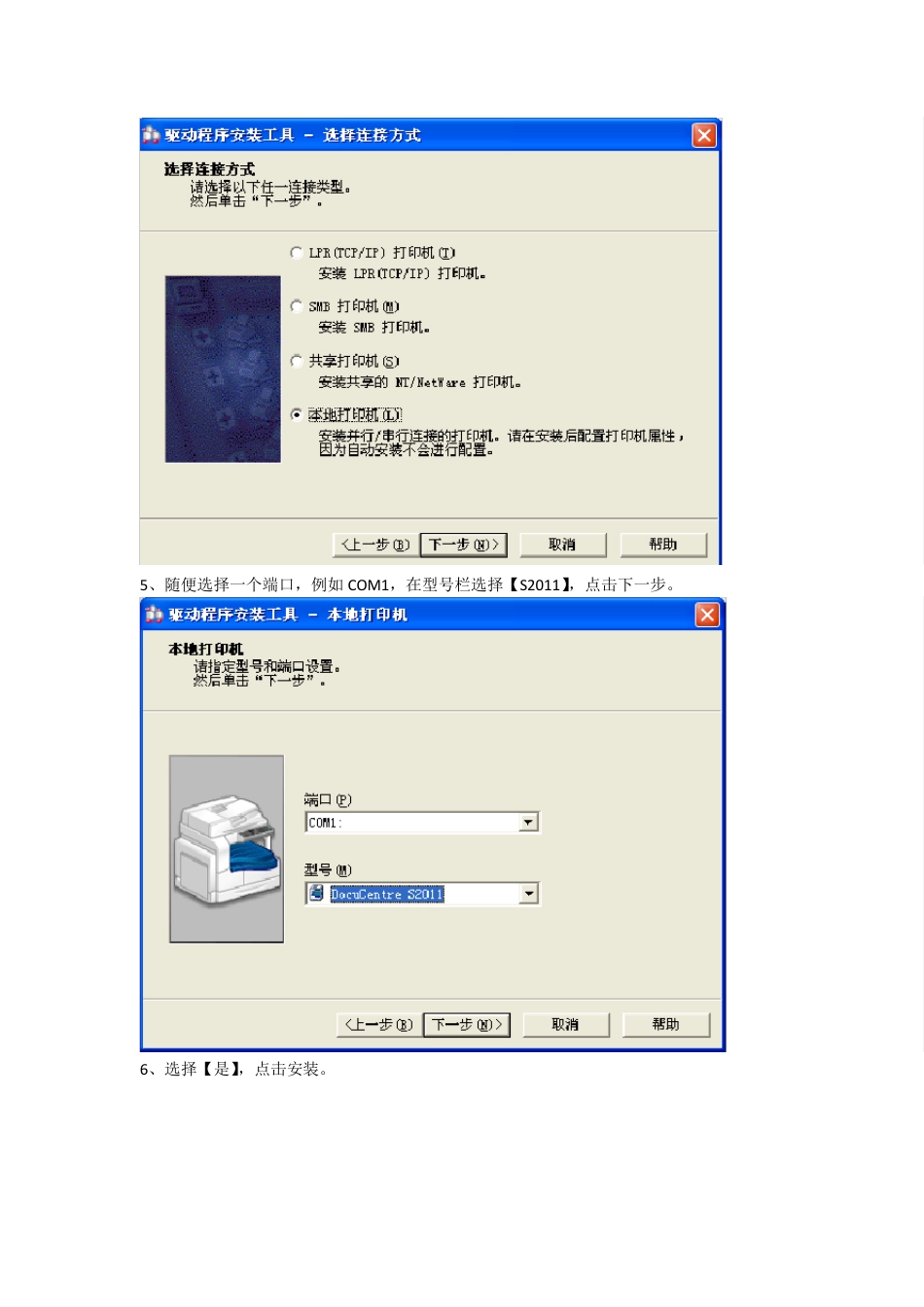The image size is (924, 1307).
Task: Click 取消 in the connection type dialog
Action: pyautogui.click(x=563, y=545)
